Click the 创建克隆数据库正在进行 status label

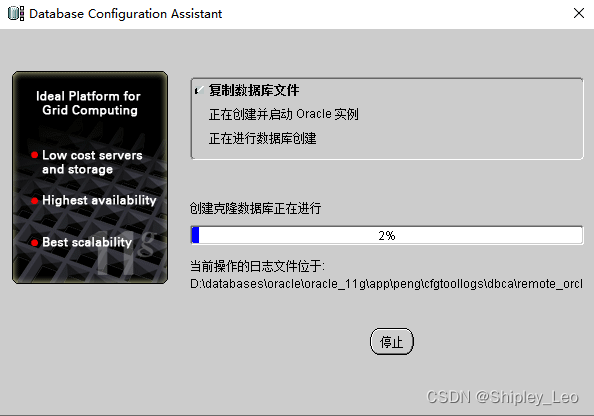[255, 208]
